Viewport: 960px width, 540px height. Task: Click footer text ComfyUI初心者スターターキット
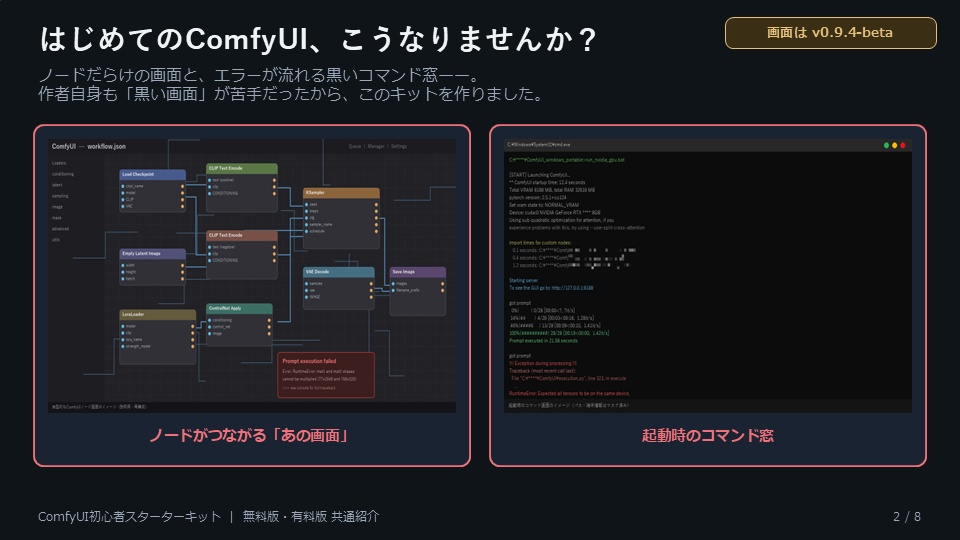point(129,517)
